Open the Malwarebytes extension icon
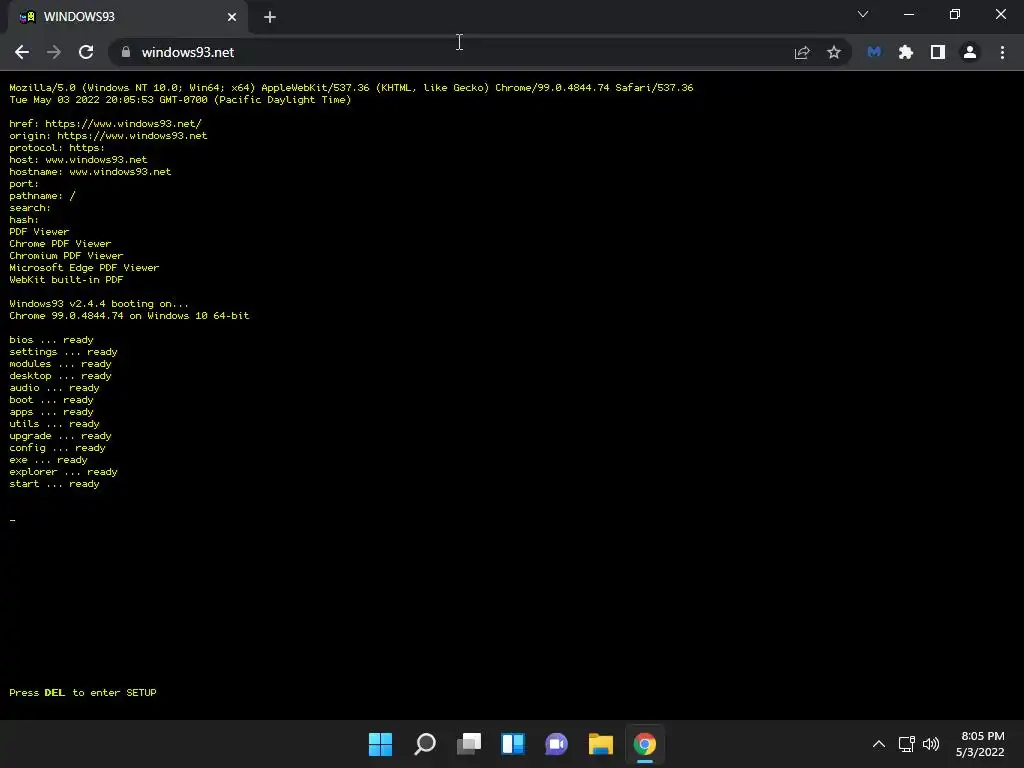This screenshot has width=1024, height=768. (x=874, y=52)
